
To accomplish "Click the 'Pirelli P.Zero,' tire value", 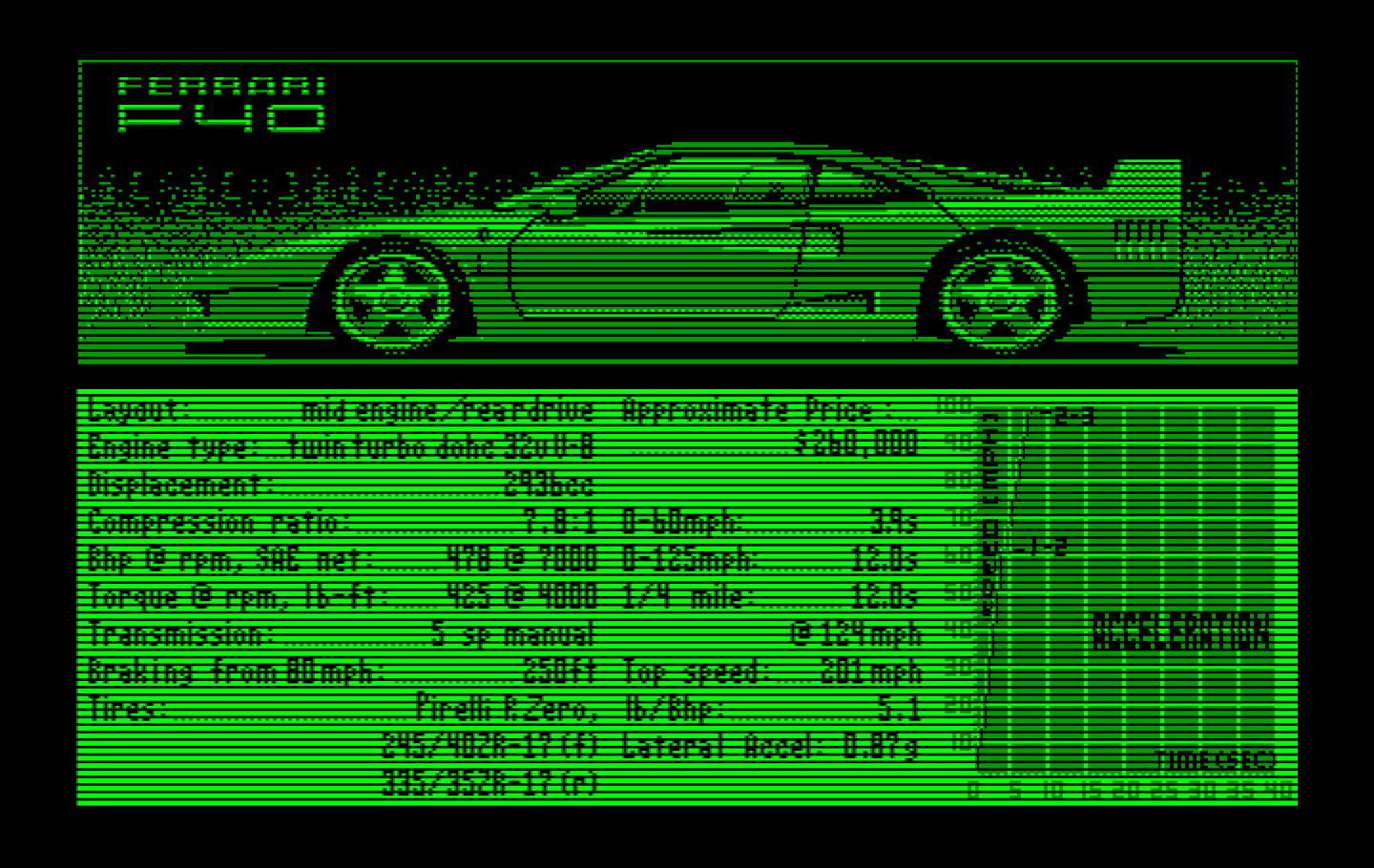I will (507, 709).
